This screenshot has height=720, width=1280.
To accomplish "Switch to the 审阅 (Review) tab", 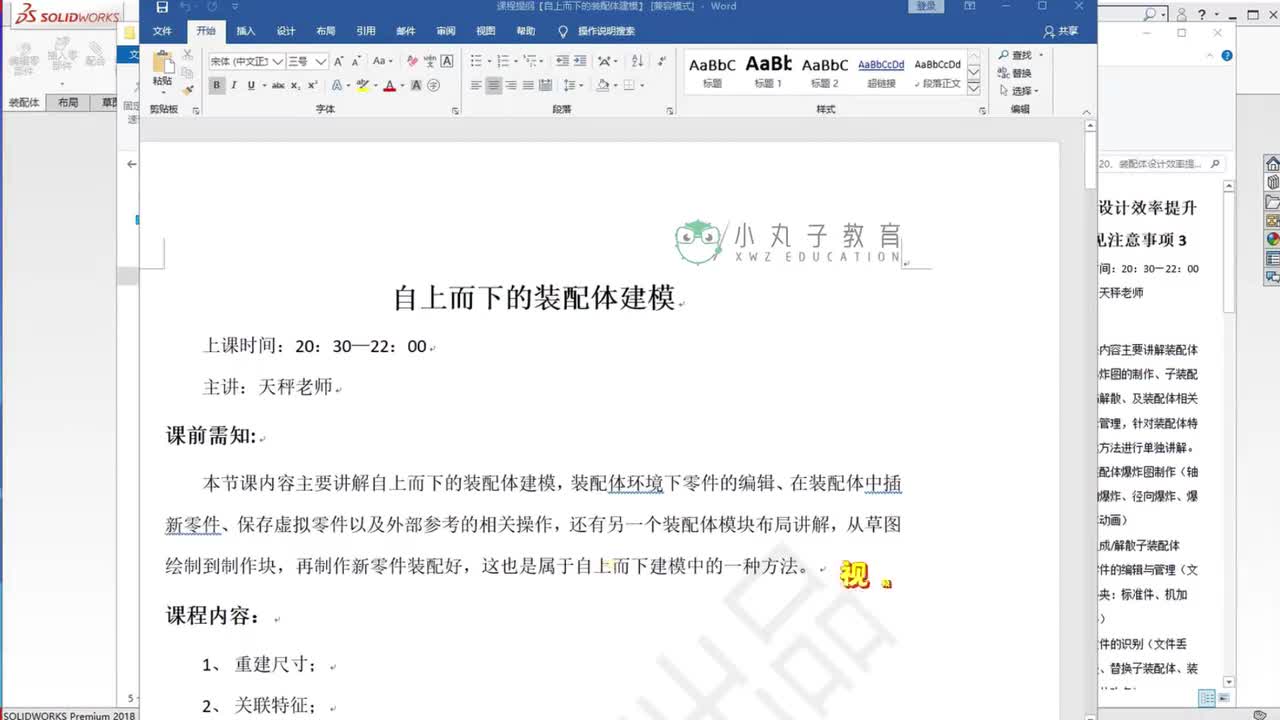I will click(446, 31).
